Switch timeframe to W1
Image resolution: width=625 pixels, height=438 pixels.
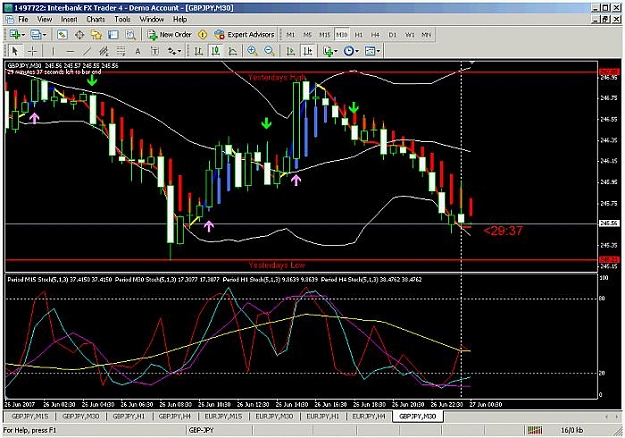[x=410, y=35]
